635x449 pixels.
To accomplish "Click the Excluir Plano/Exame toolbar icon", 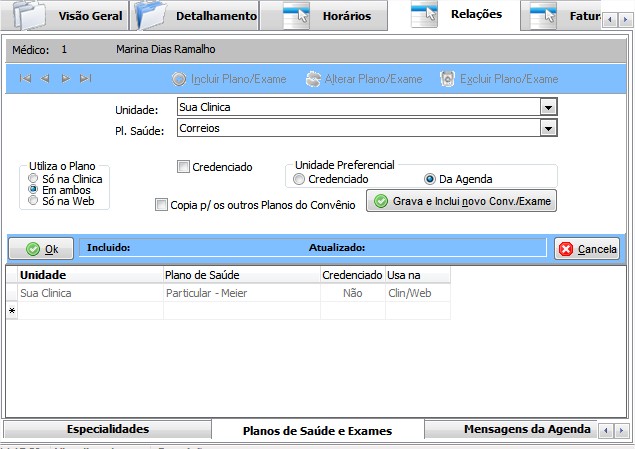I will pyautogui.click(x=447, y=79).
